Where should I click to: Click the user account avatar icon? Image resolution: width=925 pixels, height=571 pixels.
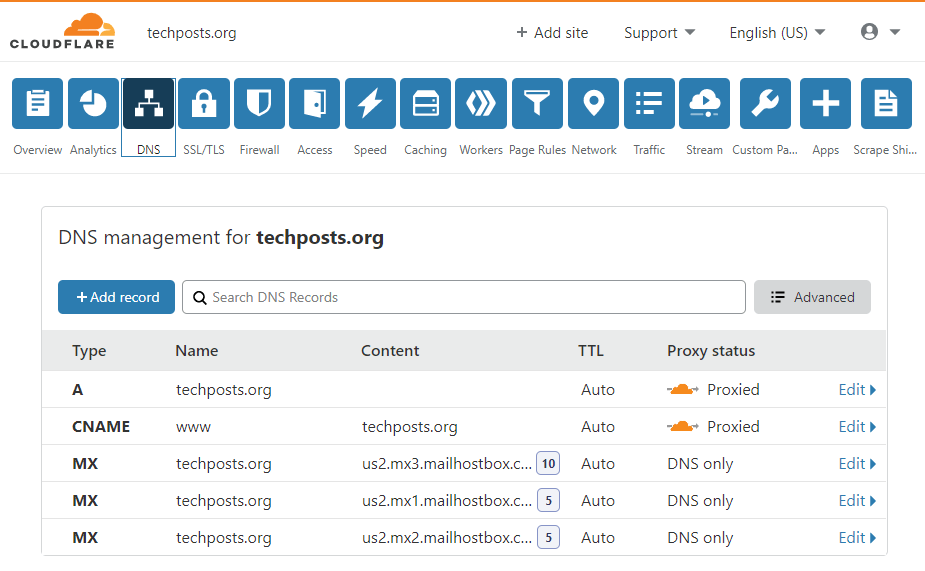tap(869, 32)
